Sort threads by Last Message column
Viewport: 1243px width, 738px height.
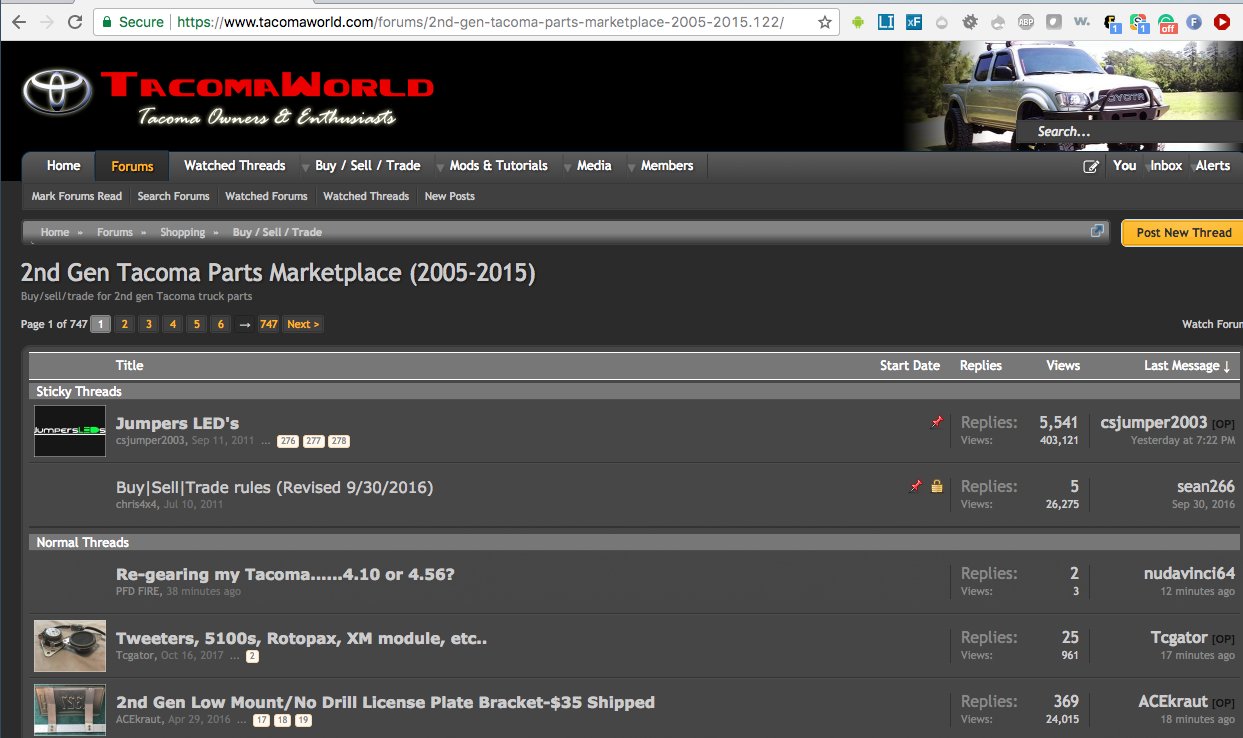(x=1187, y=366)
